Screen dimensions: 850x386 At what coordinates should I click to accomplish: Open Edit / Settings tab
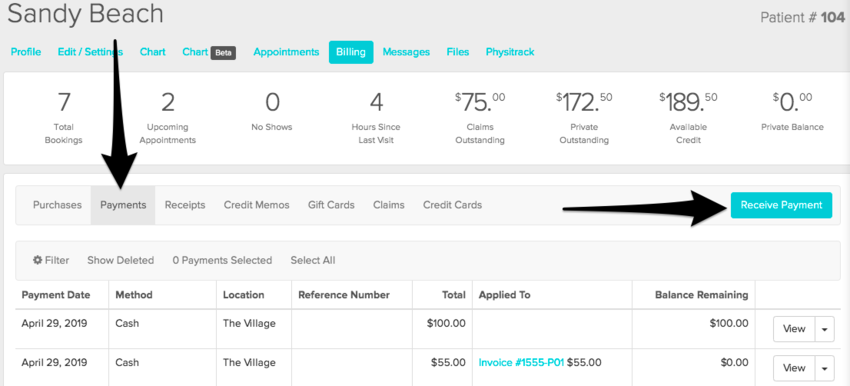click(x=91, y=52)
